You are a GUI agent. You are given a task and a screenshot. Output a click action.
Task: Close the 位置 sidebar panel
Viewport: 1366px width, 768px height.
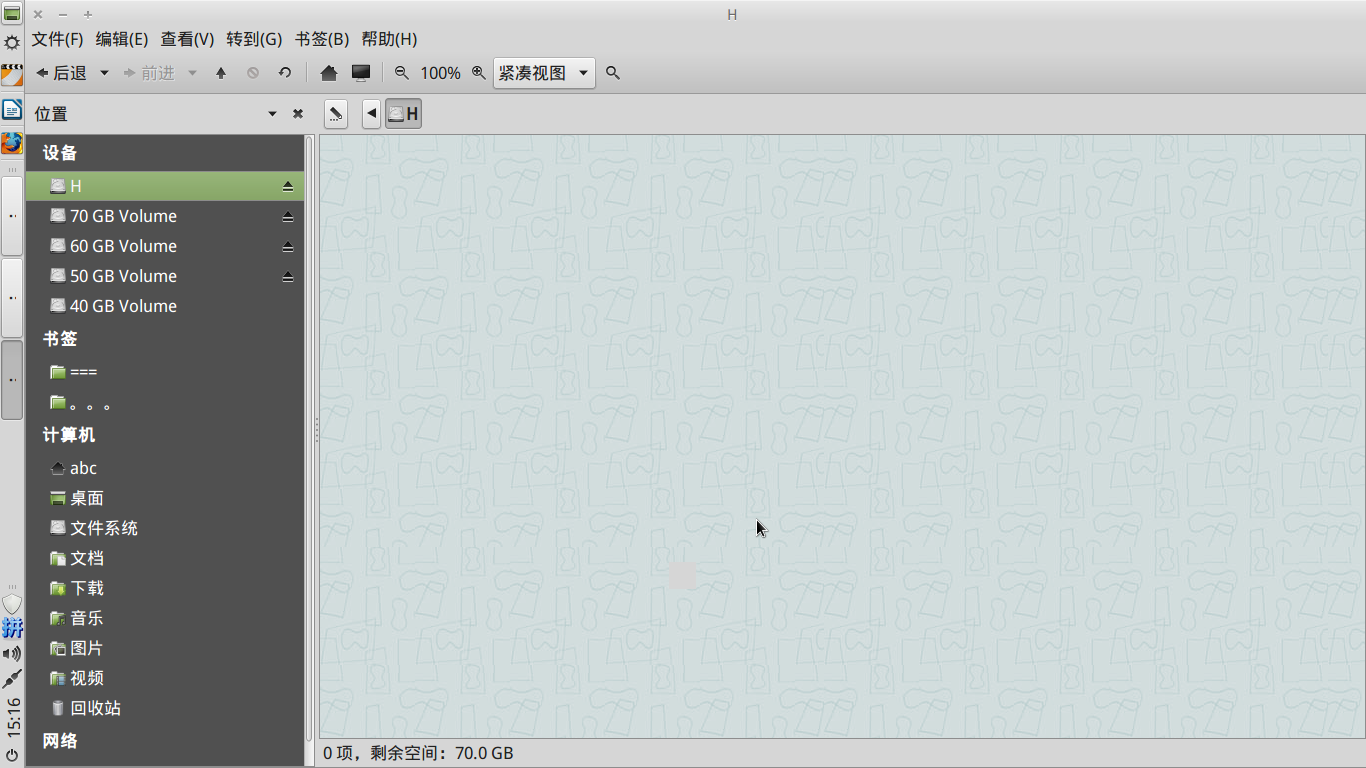coord(298,114)
